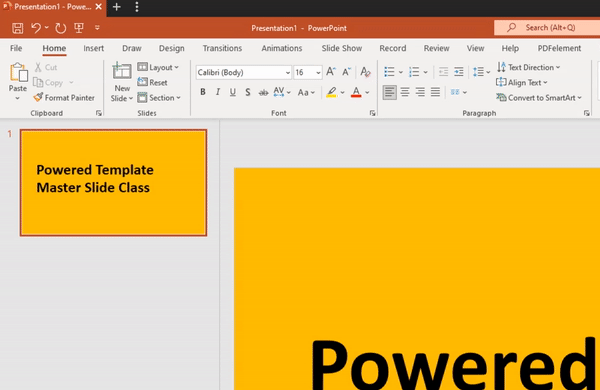
Task: Align text left
Action: pyautogui.click(x=390, y=92)
